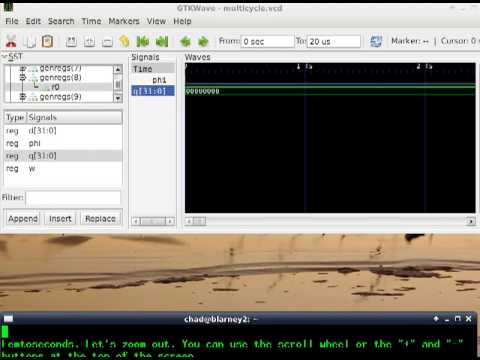Select the phi trace in the Signals pane
480x360 pixels.
[x=159, y=80]
